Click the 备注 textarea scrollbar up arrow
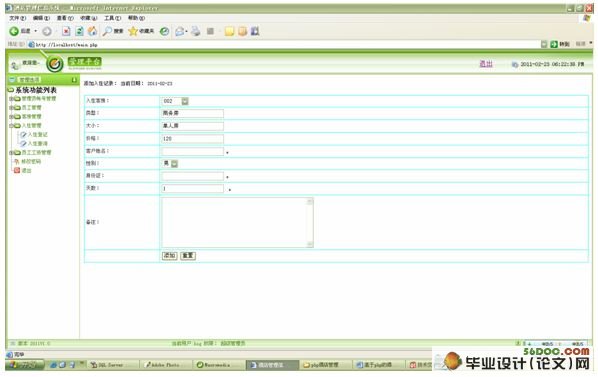This screenshot has height=377, width=598. click(310, 201)
